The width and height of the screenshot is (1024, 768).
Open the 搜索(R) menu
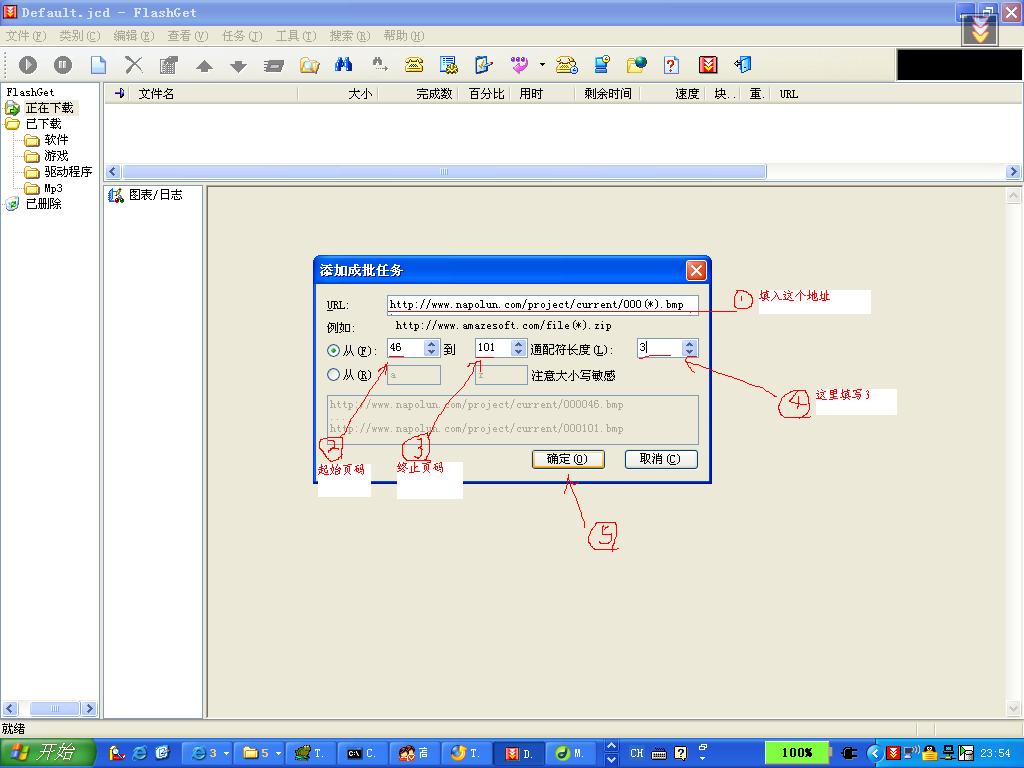click(349, 36)
